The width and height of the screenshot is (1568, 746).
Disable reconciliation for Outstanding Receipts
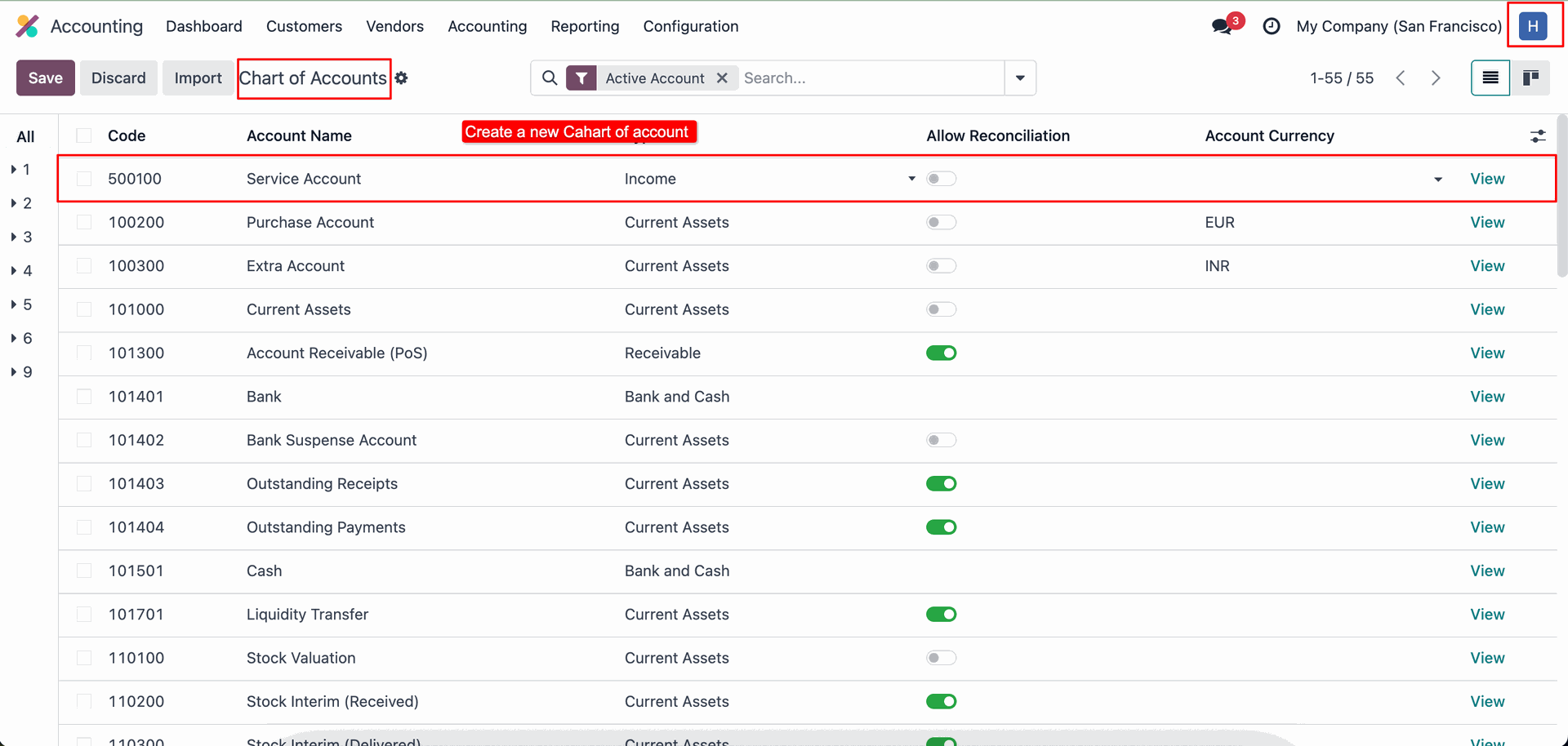point(941,484)
